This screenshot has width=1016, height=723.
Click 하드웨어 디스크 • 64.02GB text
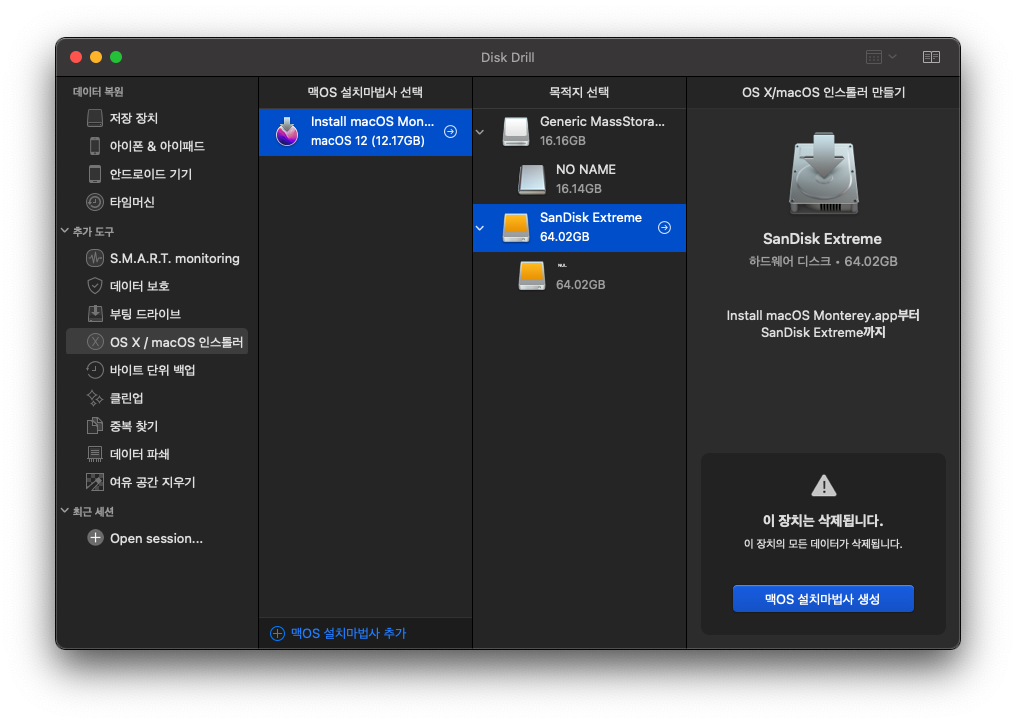(x=823, y=261)
